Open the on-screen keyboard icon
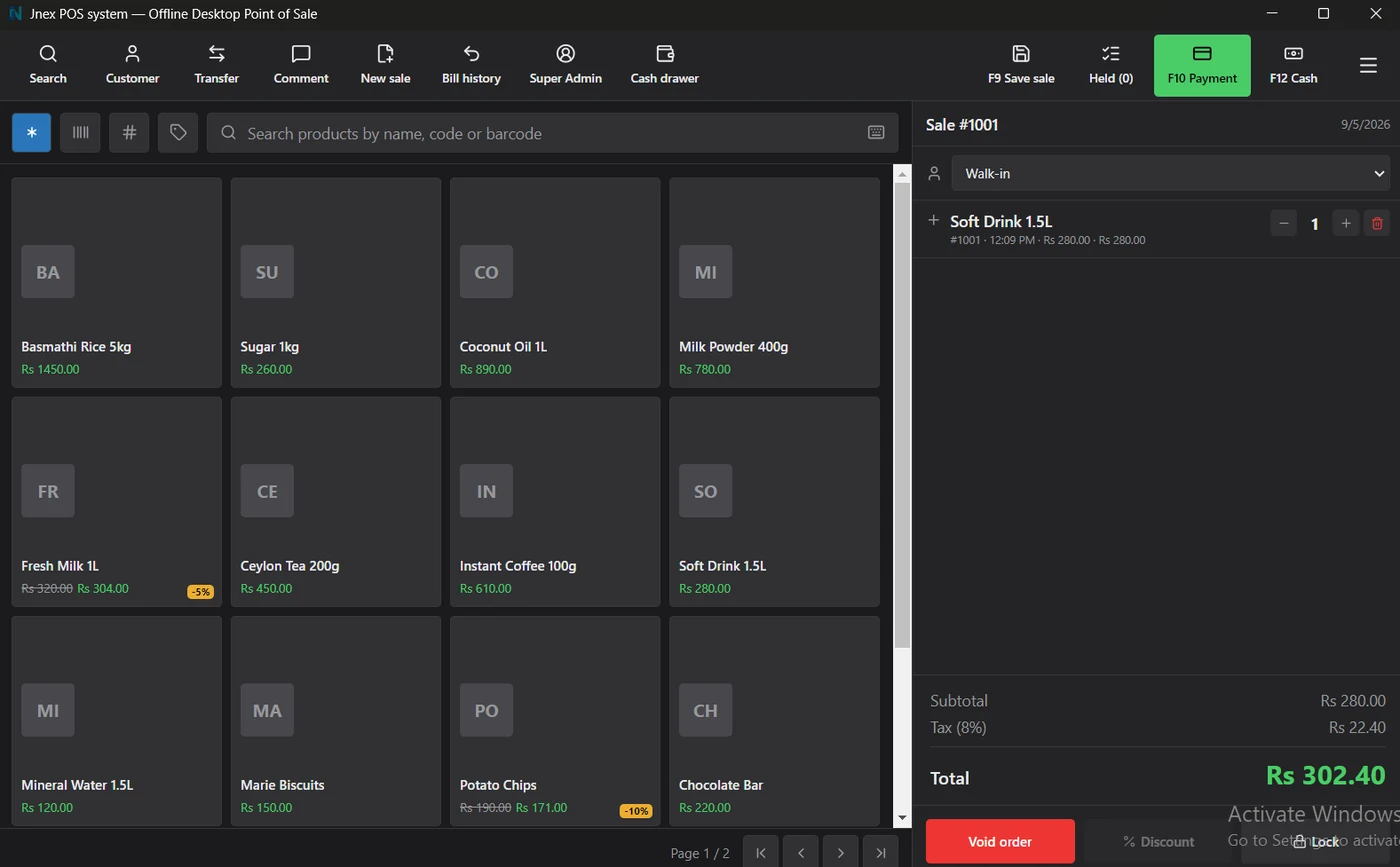Viewport: 1400px width, 867px height. pyautogui.click(x=876, y=133)
